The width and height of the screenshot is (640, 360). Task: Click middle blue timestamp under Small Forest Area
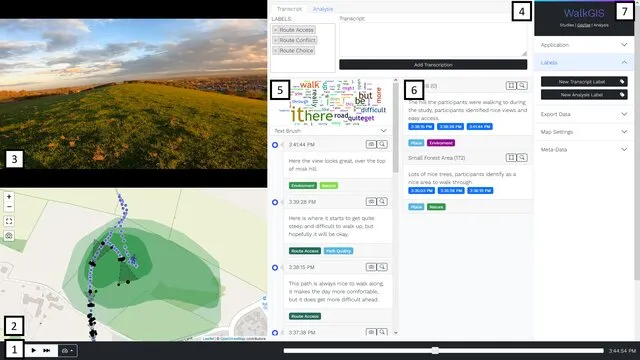click(451, 191)
